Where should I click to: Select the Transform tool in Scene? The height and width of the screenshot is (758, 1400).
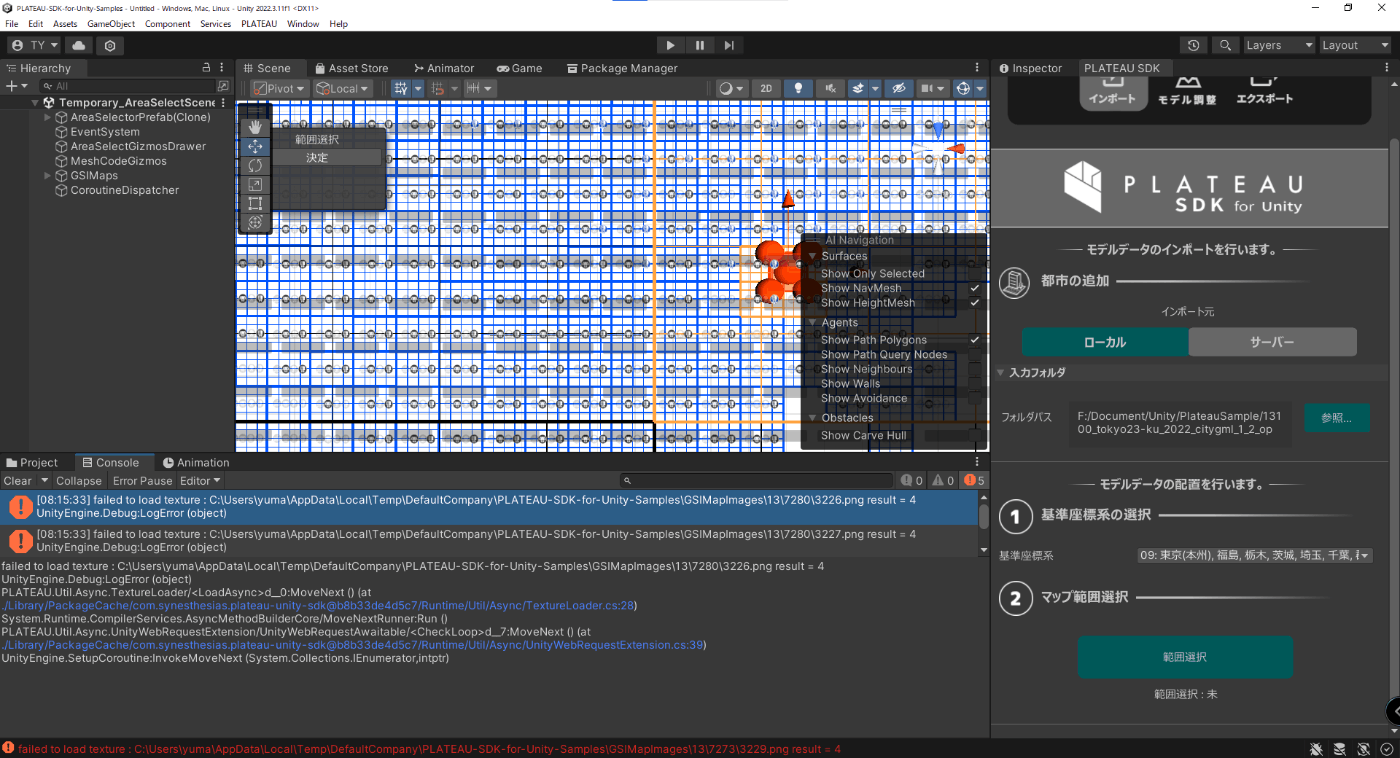(255, 222)
